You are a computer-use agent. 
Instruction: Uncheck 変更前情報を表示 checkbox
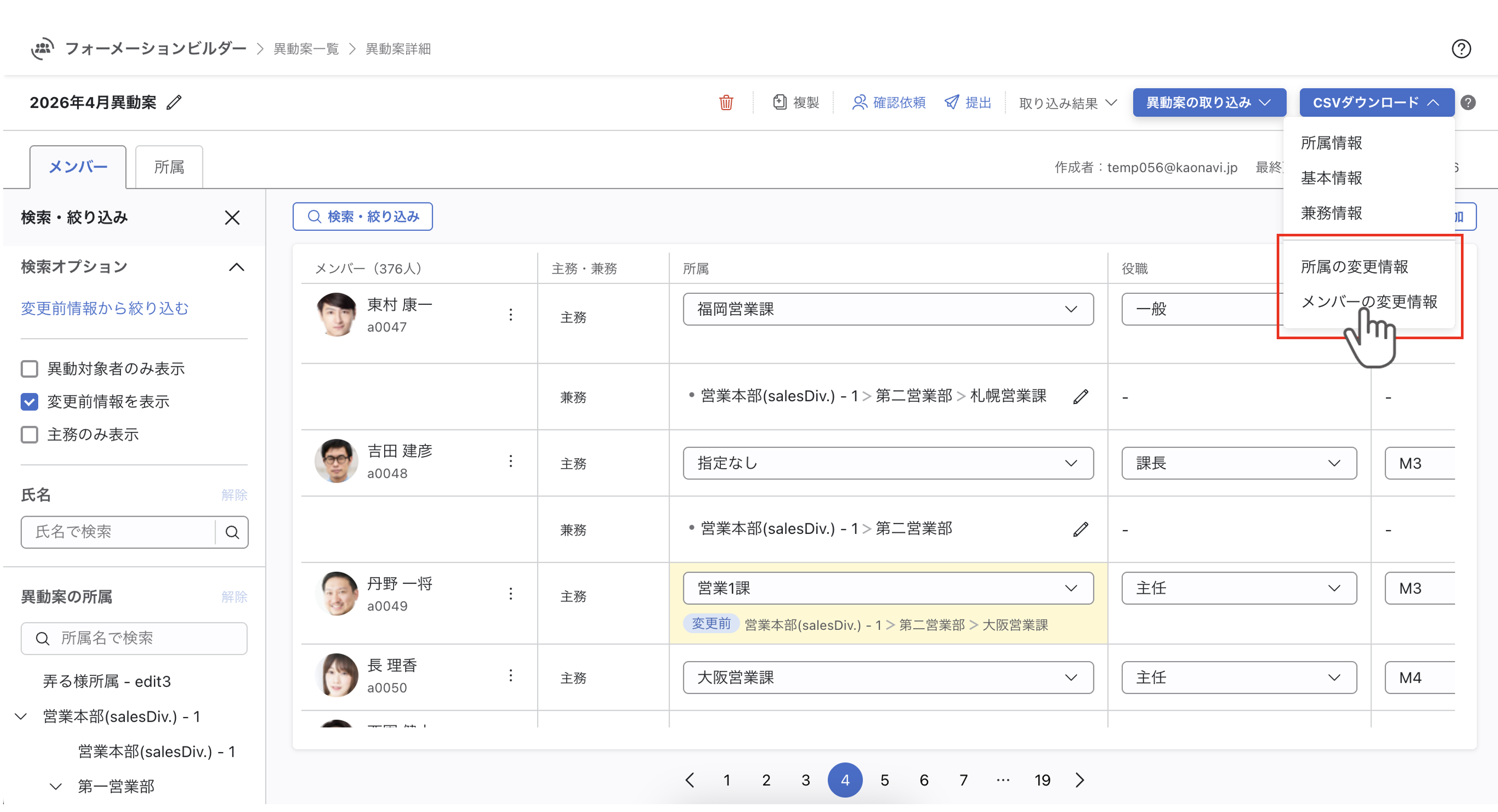click(x=30, y=402)
